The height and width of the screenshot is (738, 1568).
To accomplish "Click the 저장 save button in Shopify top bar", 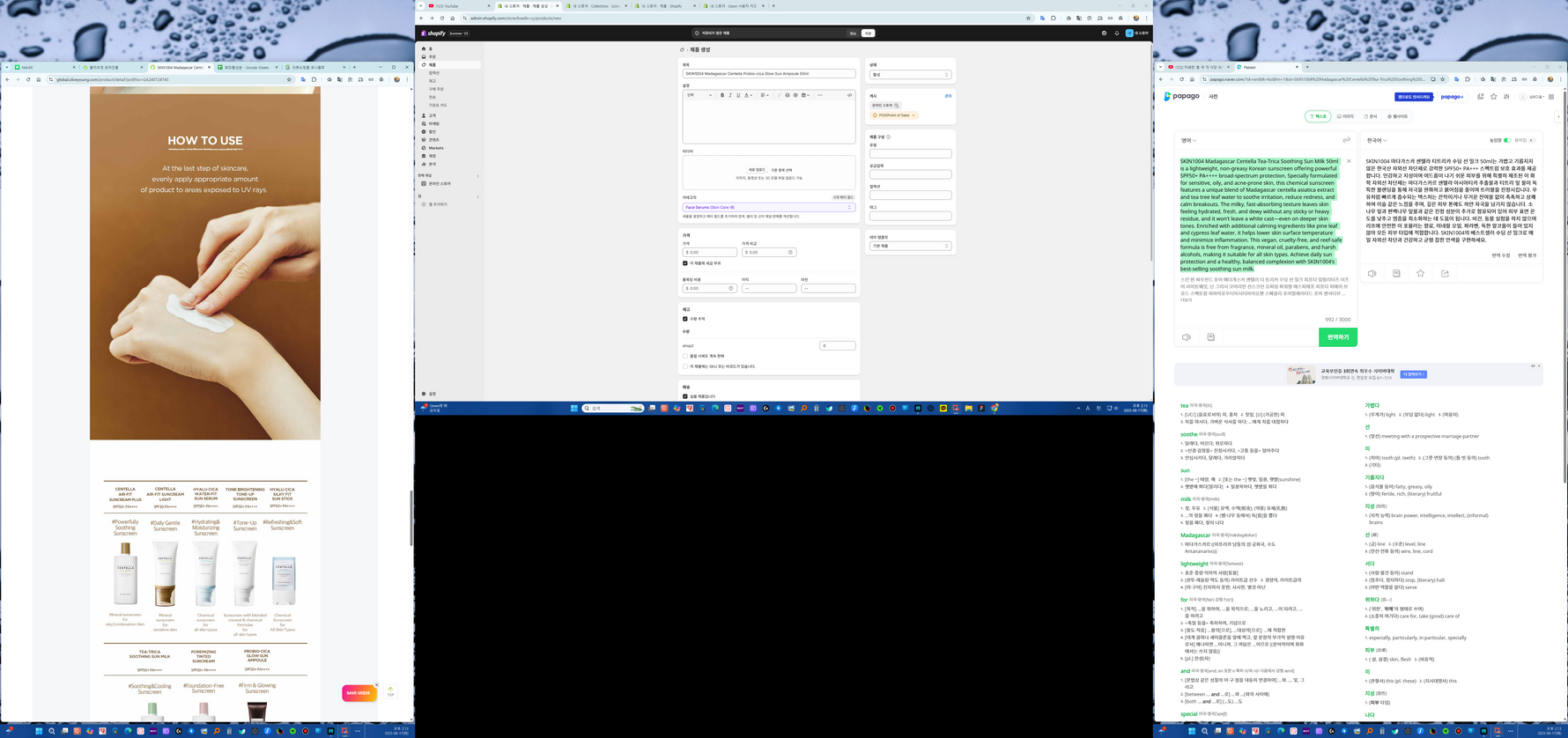I will coord(868,33).
